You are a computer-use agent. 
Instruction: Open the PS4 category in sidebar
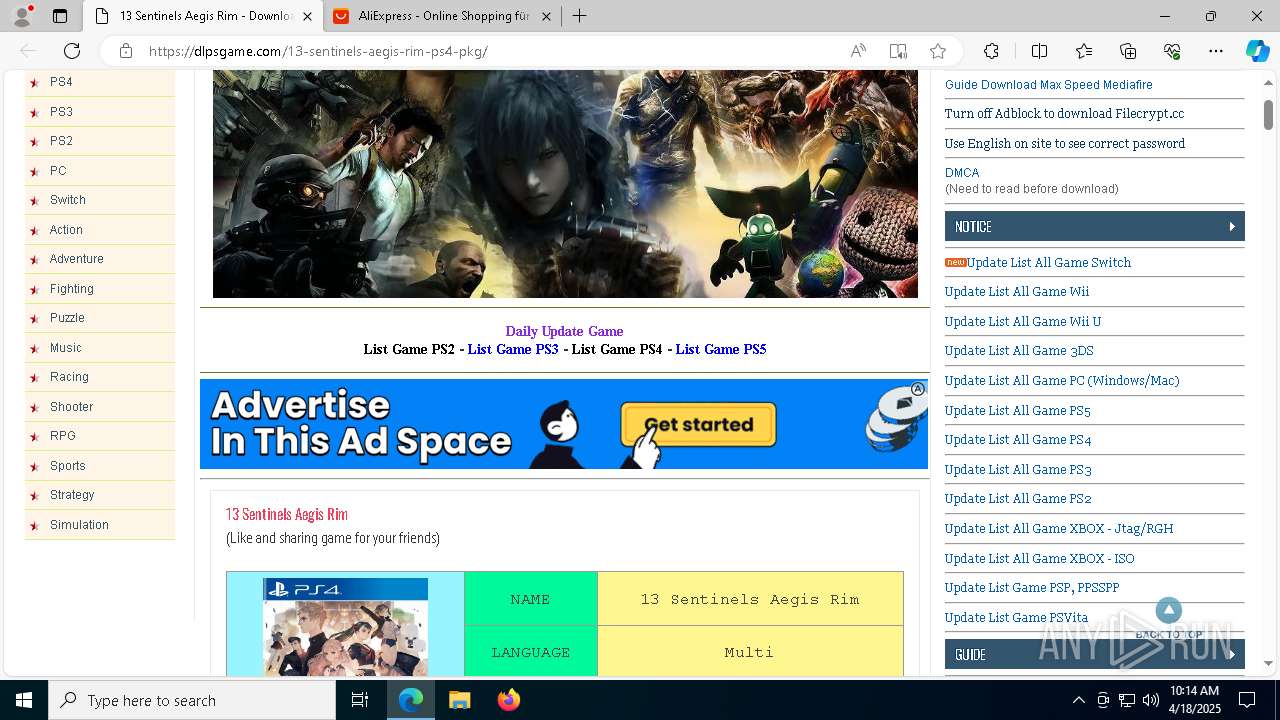[61, 82]
